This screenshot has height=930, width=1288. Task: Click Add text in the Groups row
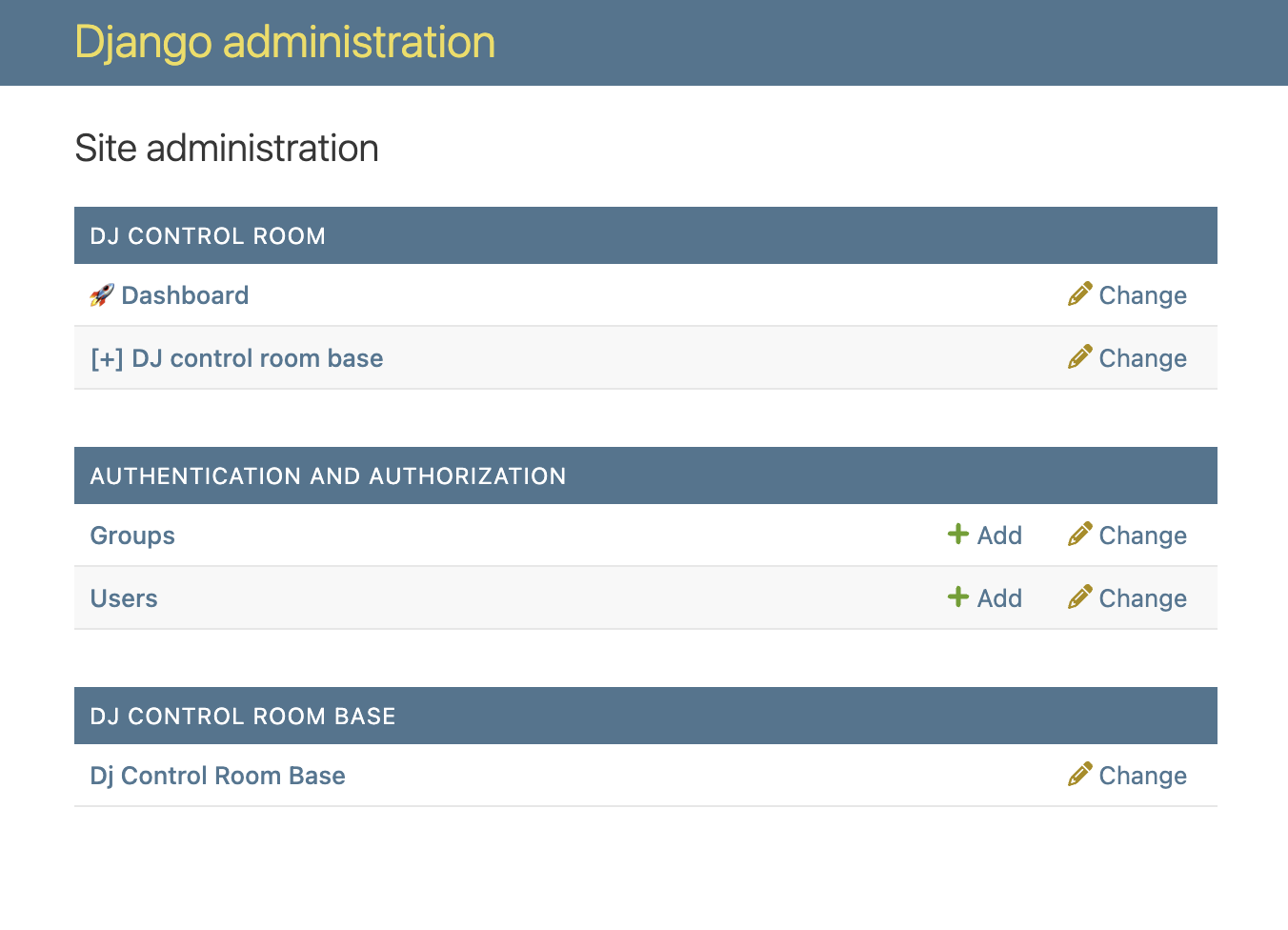(x=999, y=536)
